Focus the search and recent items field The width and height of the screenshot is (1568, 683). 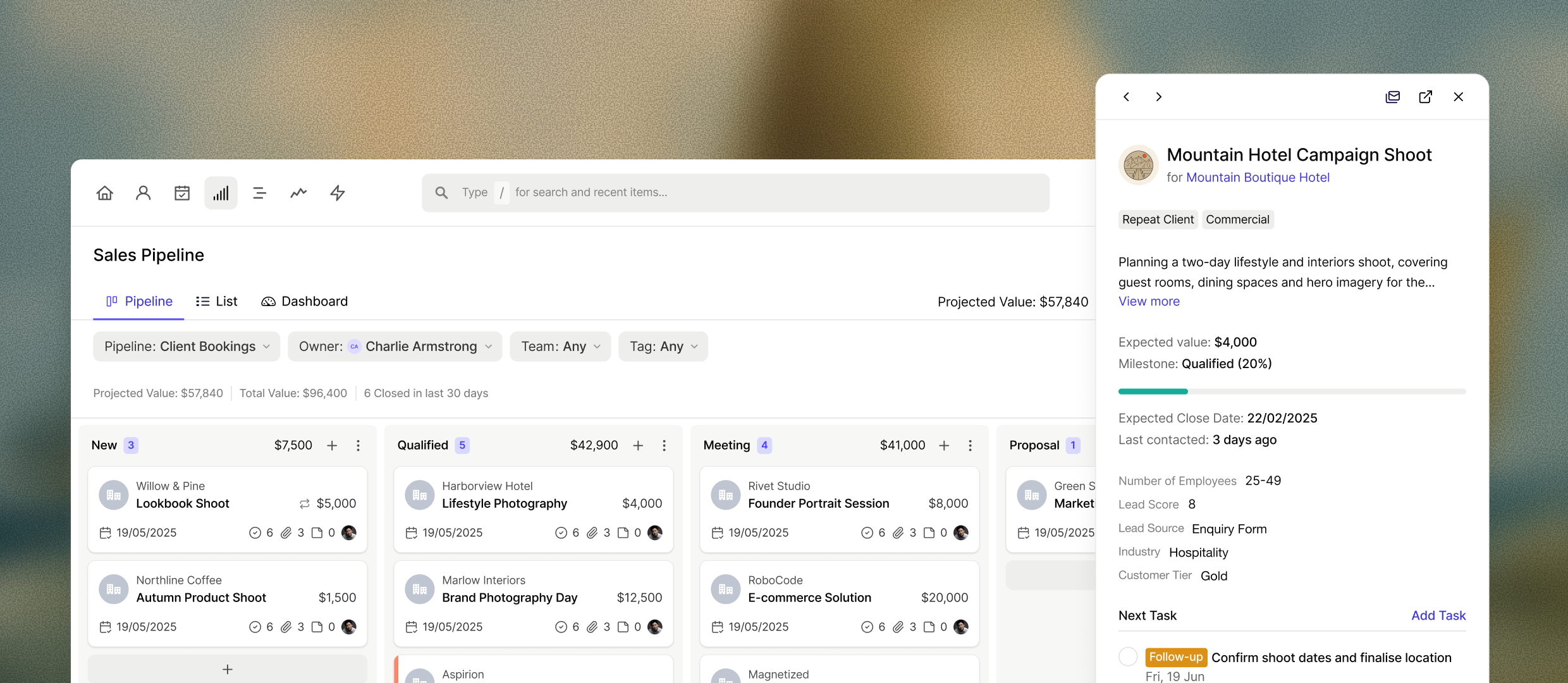click(735, 193)
